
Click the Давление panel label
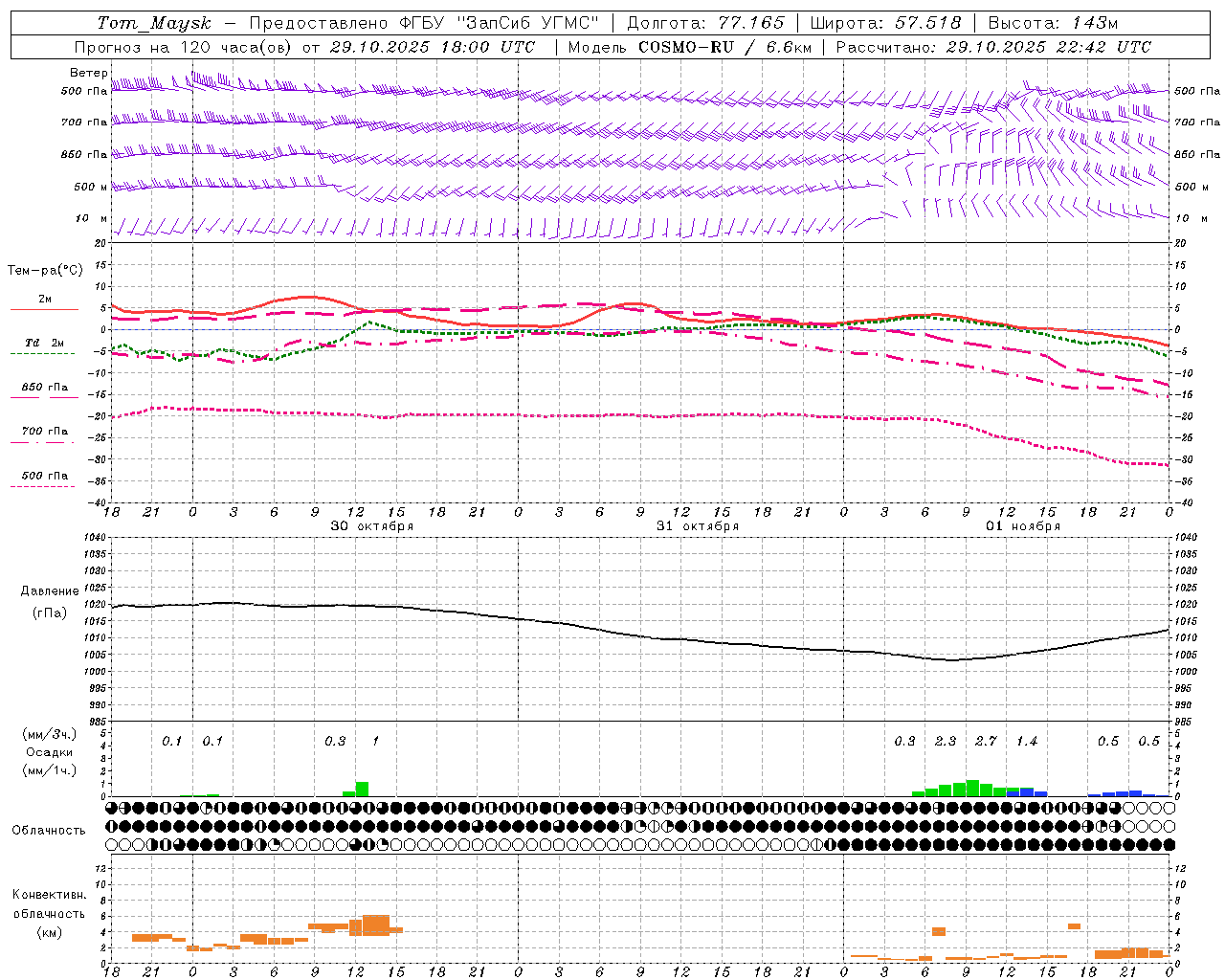(50, 591)
